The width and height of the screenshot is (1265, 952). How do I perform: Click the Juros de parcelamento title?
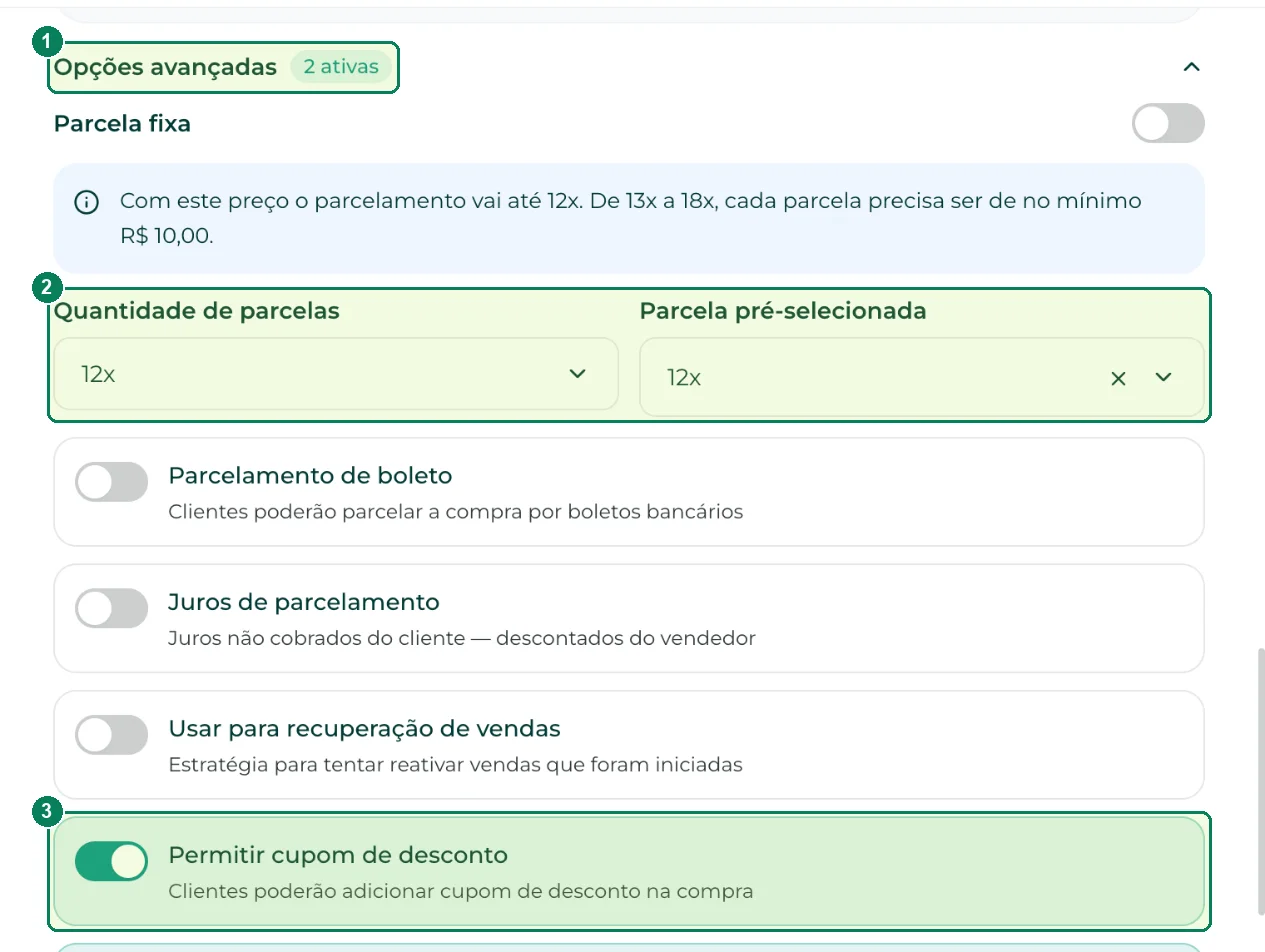[304, 602]
